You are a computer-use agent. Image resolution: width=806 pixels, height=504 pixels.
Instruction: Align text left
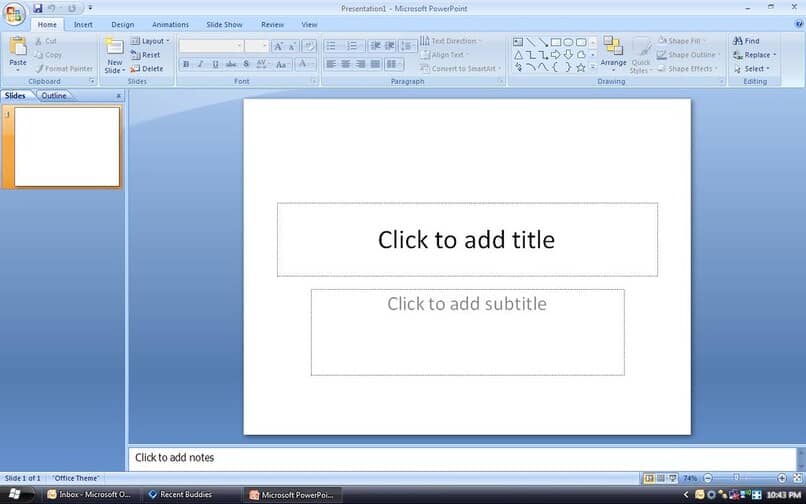click(332, 65)
